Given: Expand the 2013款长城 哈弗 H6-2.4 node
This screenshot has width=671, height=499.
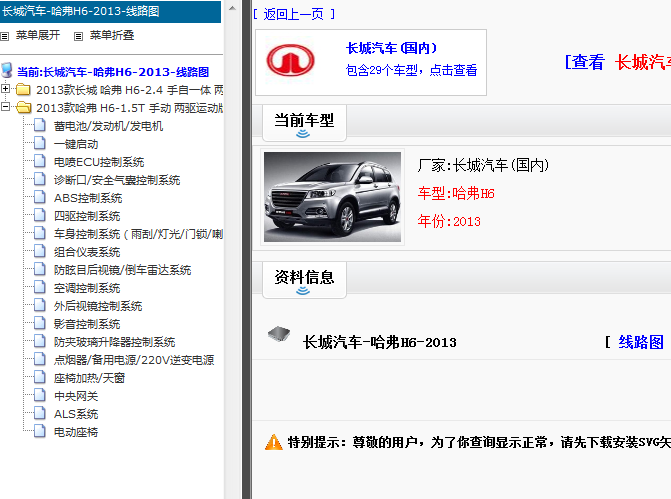Looking at the screenshot, I should pyautogui.click(x=6, y=89).
